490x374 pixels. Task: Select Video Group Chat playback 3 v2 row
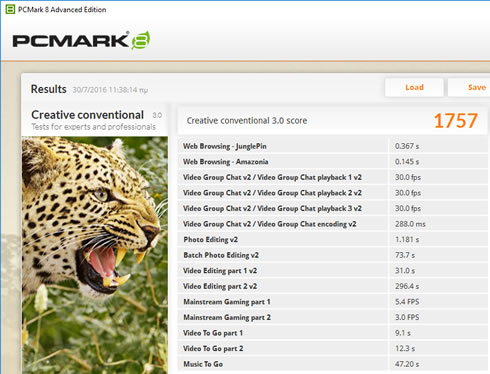(x=332, y=208)
